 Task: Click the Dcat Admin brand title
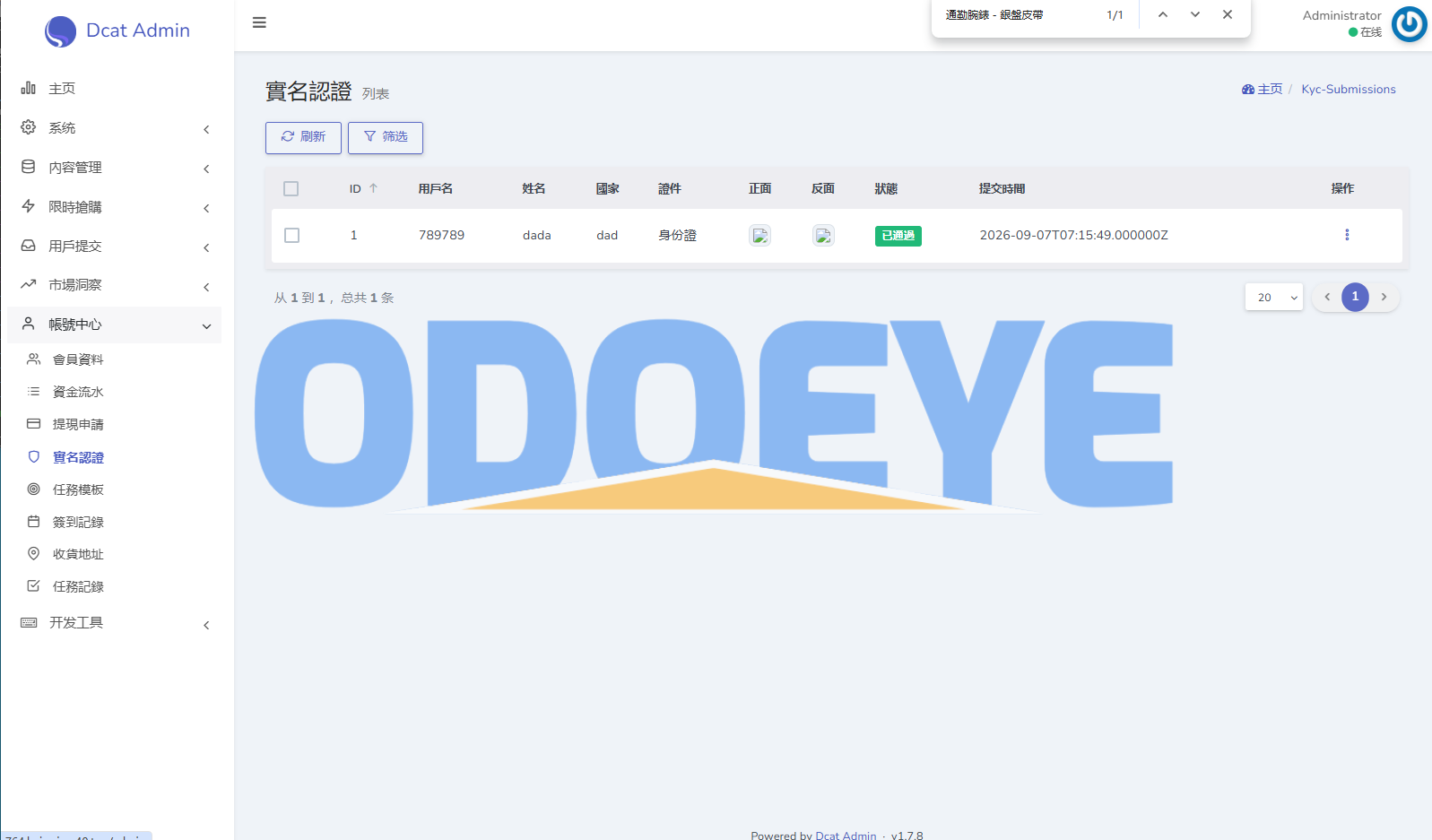138,30
